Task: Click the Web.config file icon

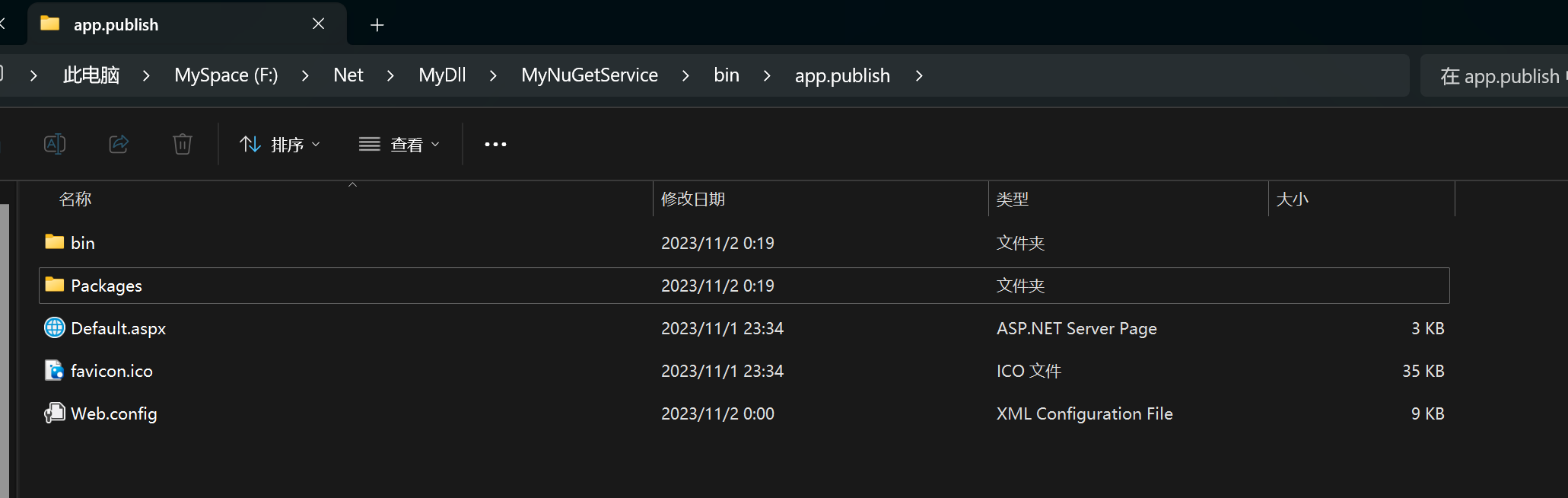Action: pyautogui.click(x=54, y=413)
